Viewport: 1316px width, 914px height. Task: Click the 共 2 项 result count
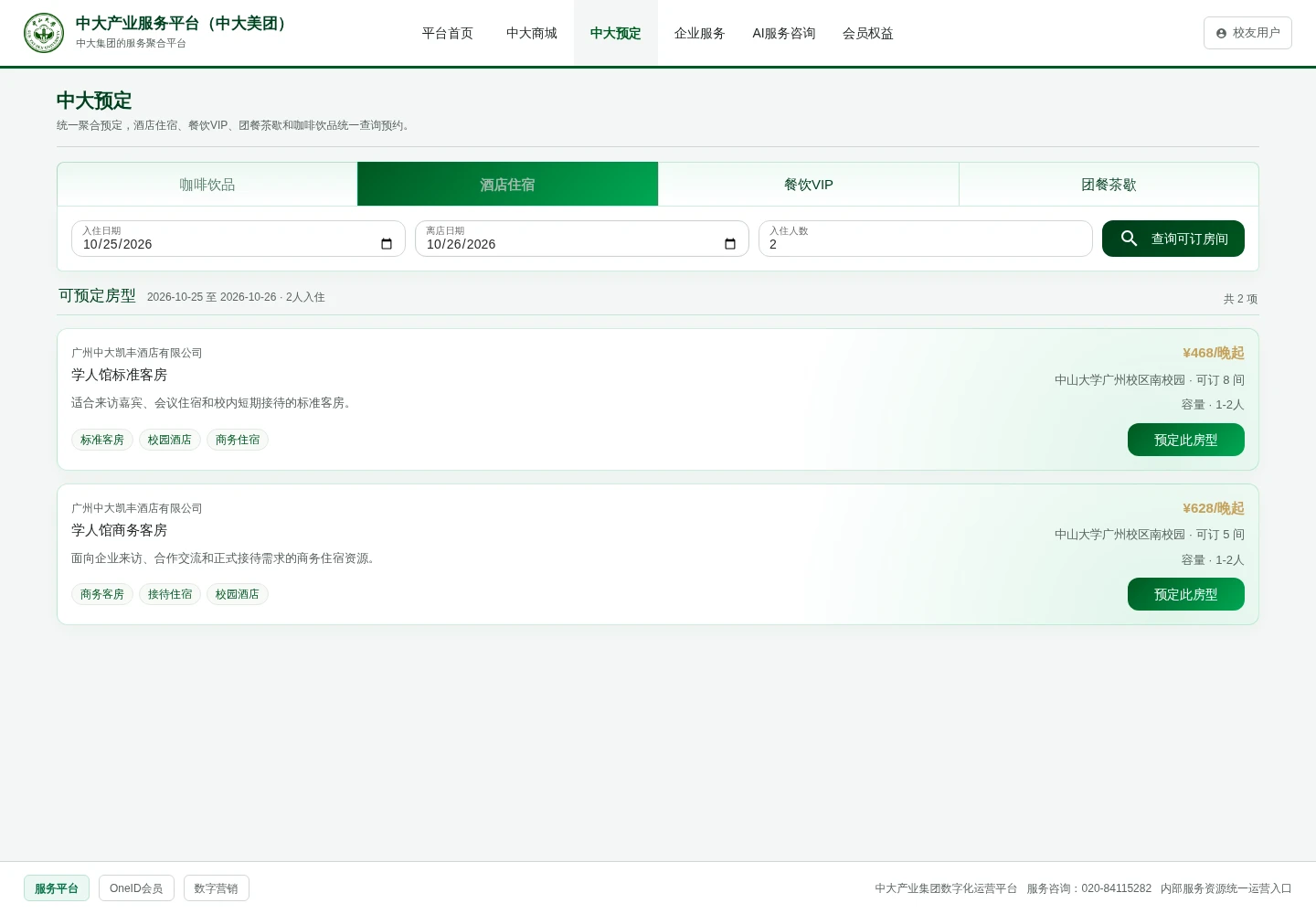[x=1241, y=299]
